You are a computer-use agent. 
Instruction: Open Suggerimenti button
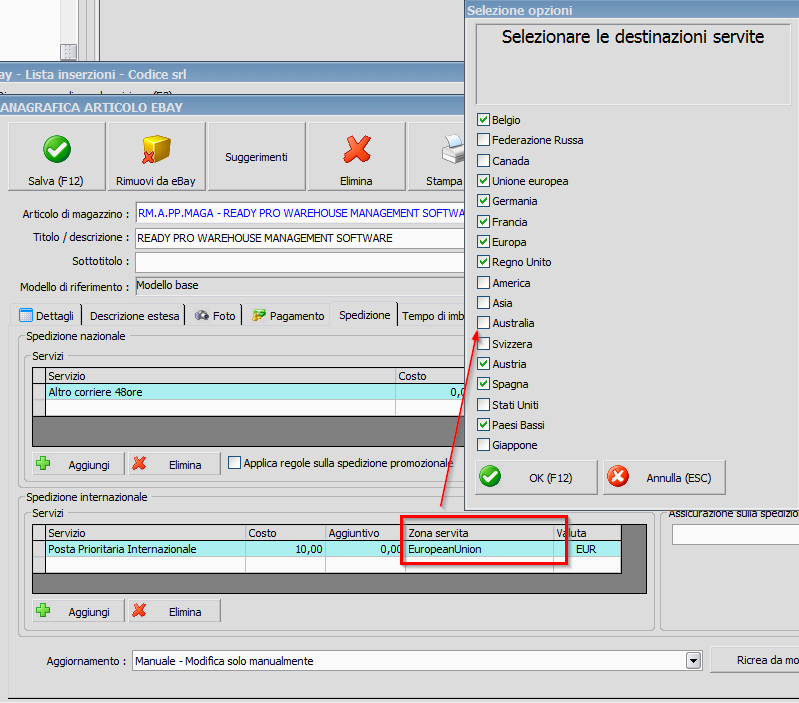[256, 156]
